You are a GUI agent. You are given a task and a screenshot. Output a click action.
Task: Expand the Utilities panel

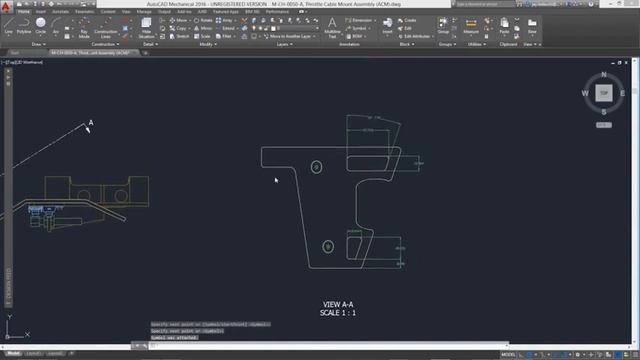pyautogui.click(x=477, y=44)
